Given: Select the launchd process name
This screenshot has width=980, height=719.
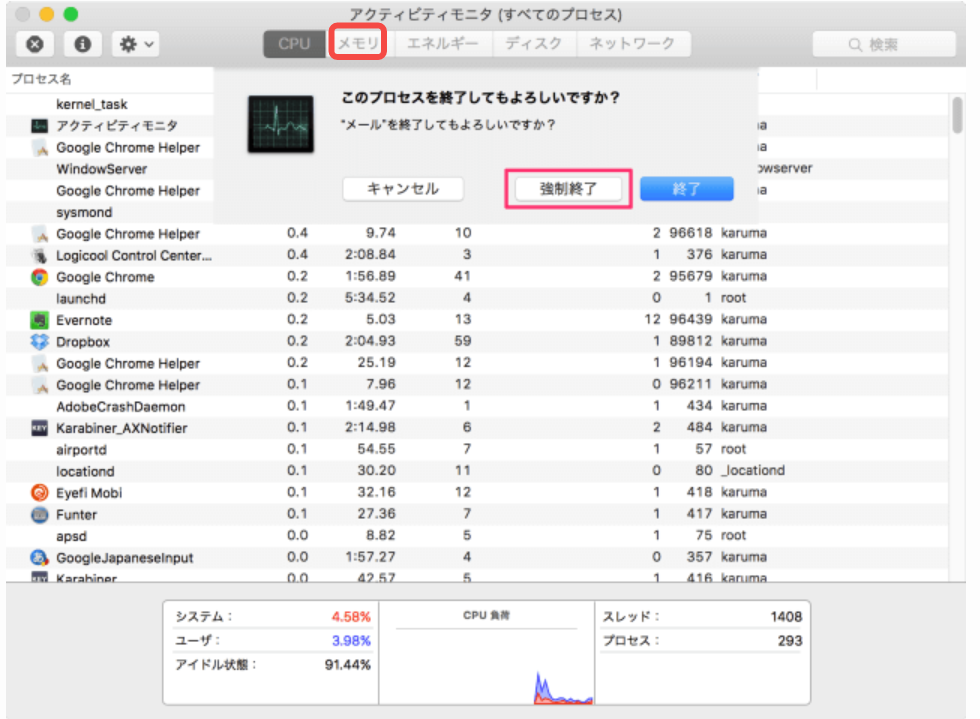Looking at the screenshot, I should pyautogui.click(x=81, y=299).
